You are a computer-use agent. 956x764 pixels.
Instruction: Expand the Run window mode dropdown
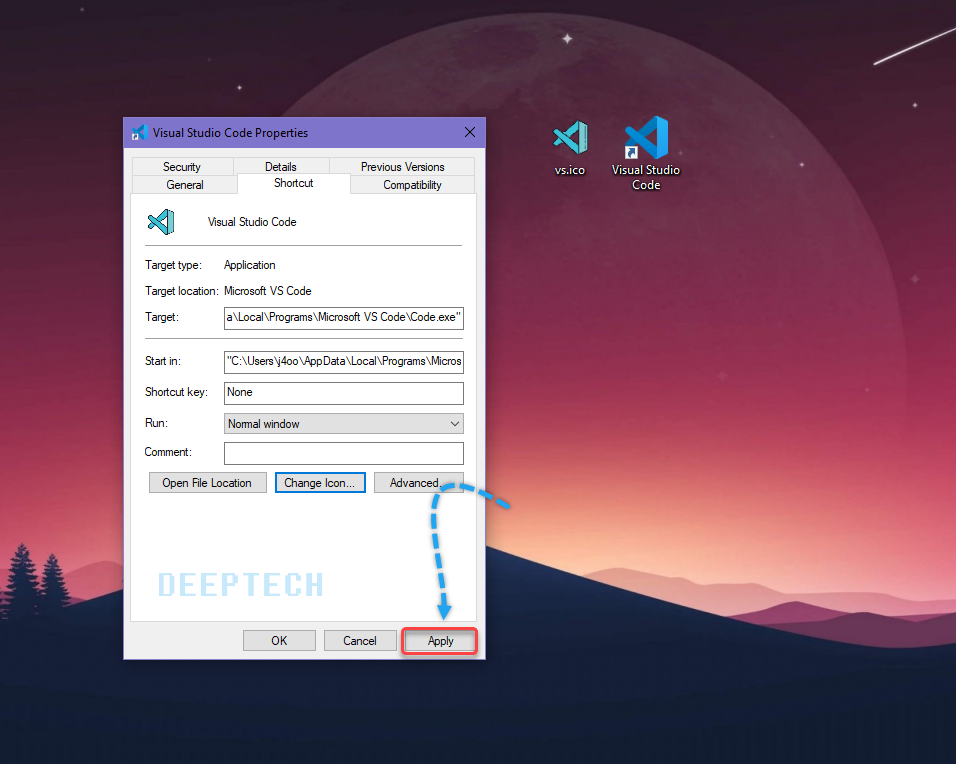point(344,424)
